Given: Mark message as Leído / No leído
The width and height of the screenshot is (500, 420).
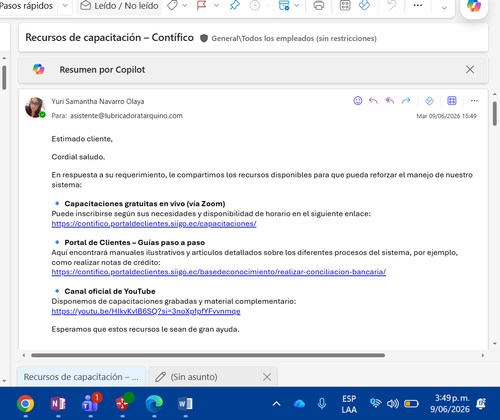Looking at the screenshot, I should click(119, 6).
